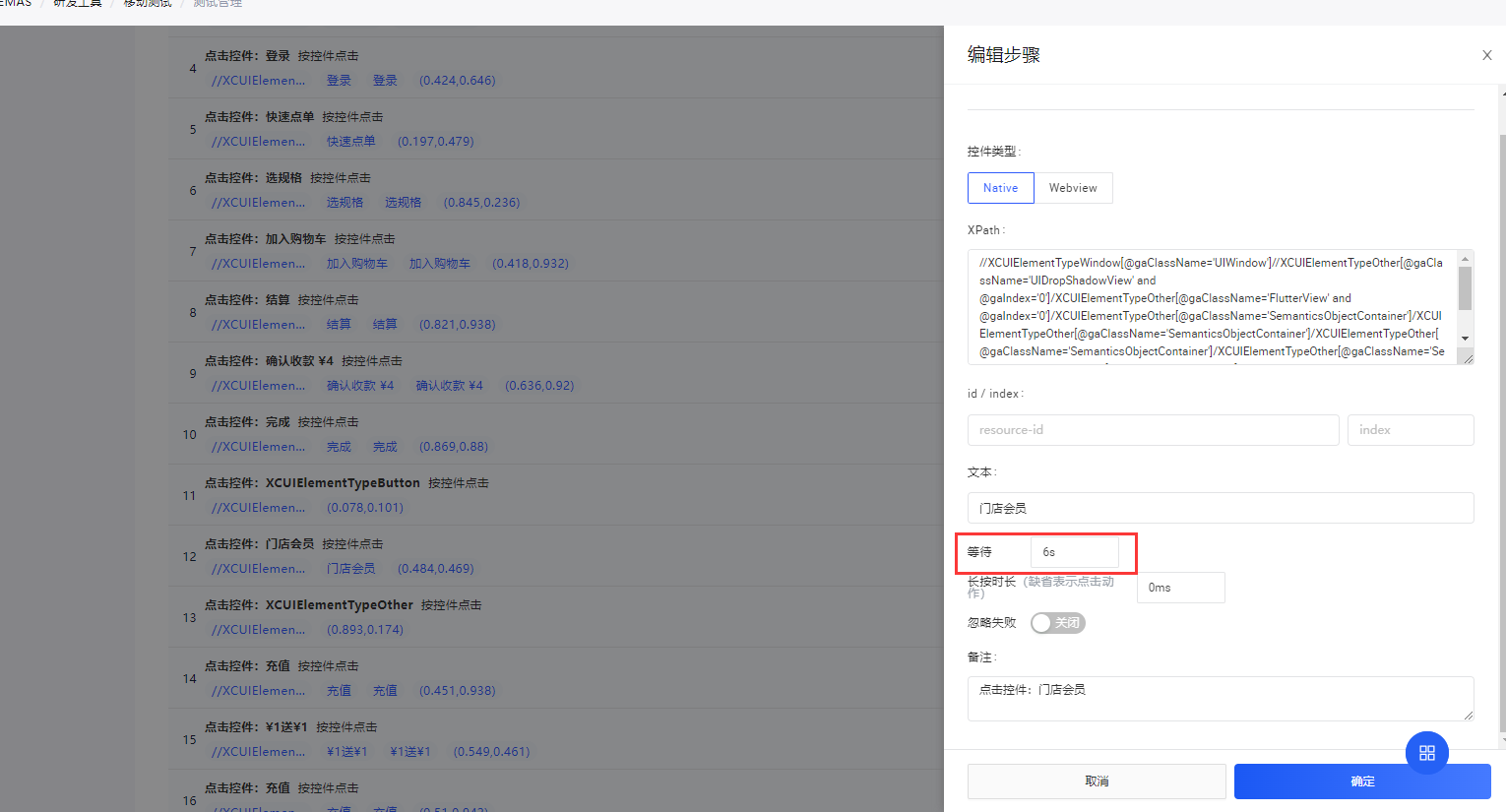This screenshot has width=1506, height=812.
Task: Click the //XCUIElemen... link in step 12
Action: pyautogui.click(x=258, y=569)
